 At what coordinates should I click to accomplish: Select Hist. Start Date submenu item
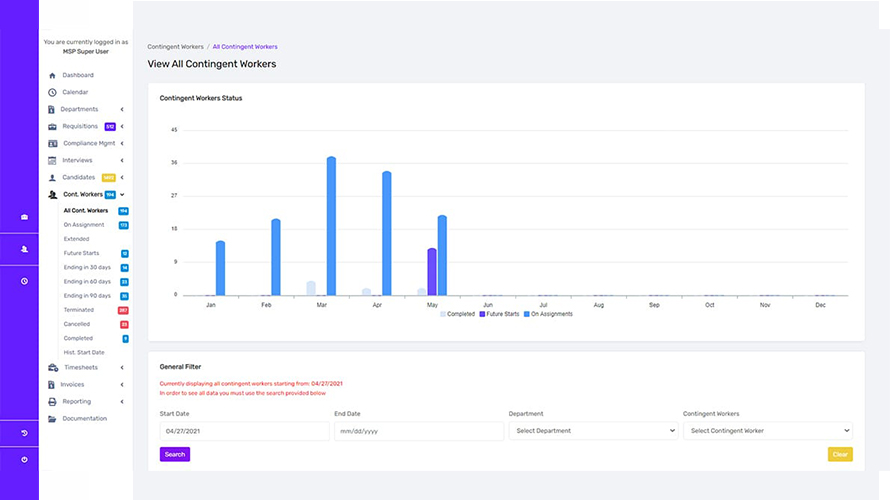pos(83,352)
